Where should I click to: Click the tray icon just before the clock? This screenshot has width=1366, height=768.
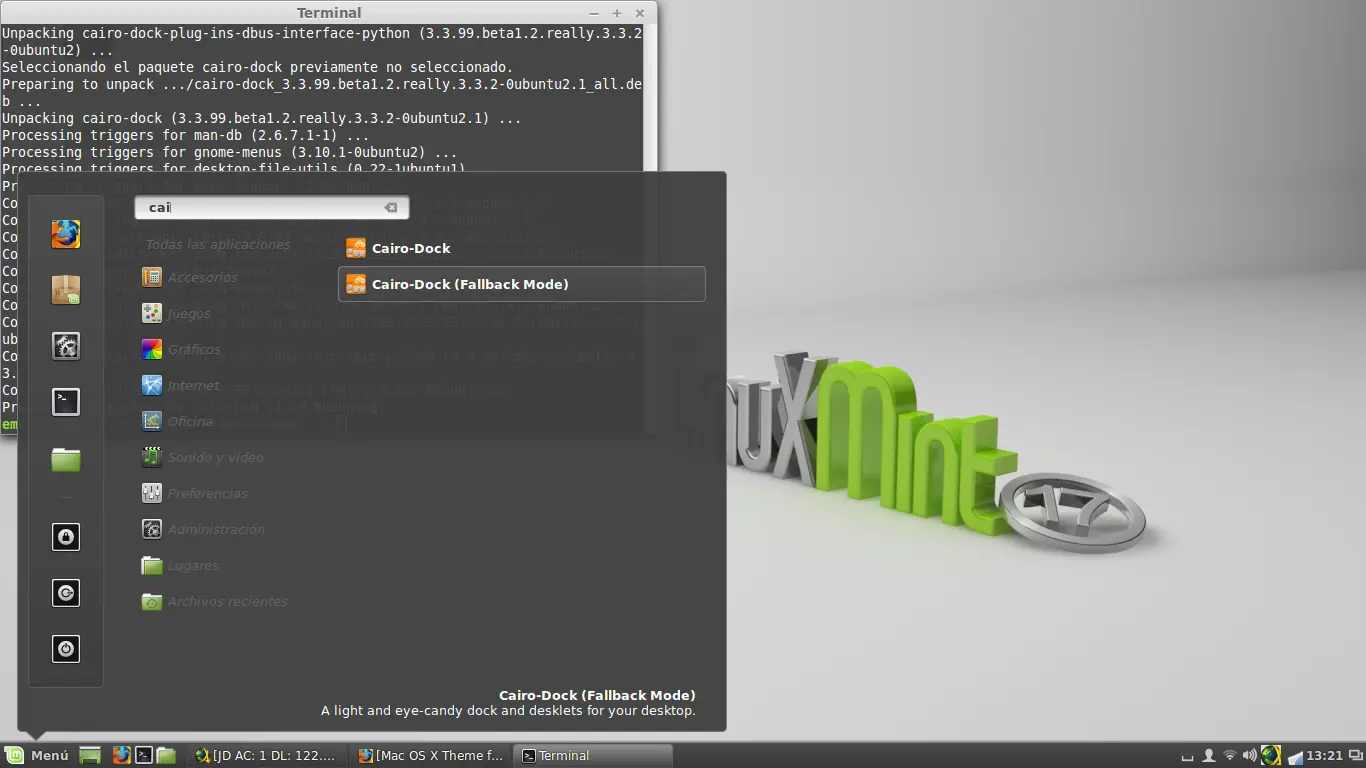[1295, 756]
